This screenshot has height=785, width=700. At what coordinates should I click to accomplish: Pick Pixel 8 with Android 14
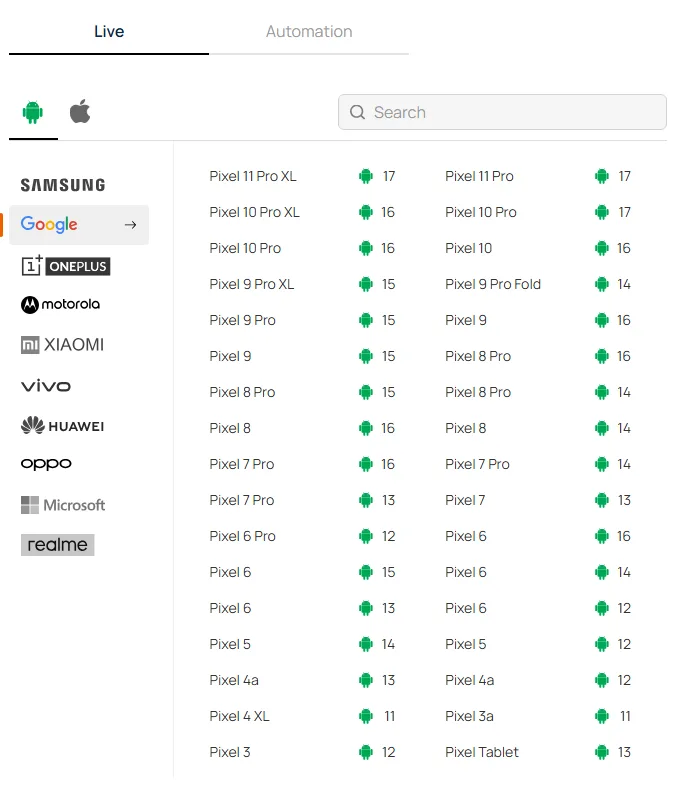tap(466, 429)
